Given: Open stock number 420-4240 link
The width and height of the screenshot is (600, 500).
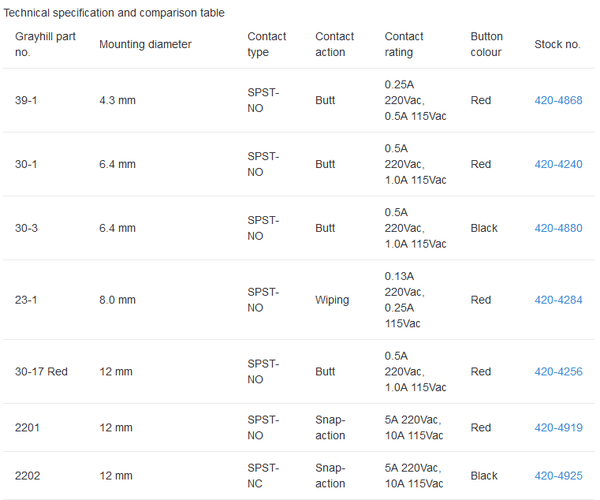Looking at the screenshot, I should click(x=558, y=164).
